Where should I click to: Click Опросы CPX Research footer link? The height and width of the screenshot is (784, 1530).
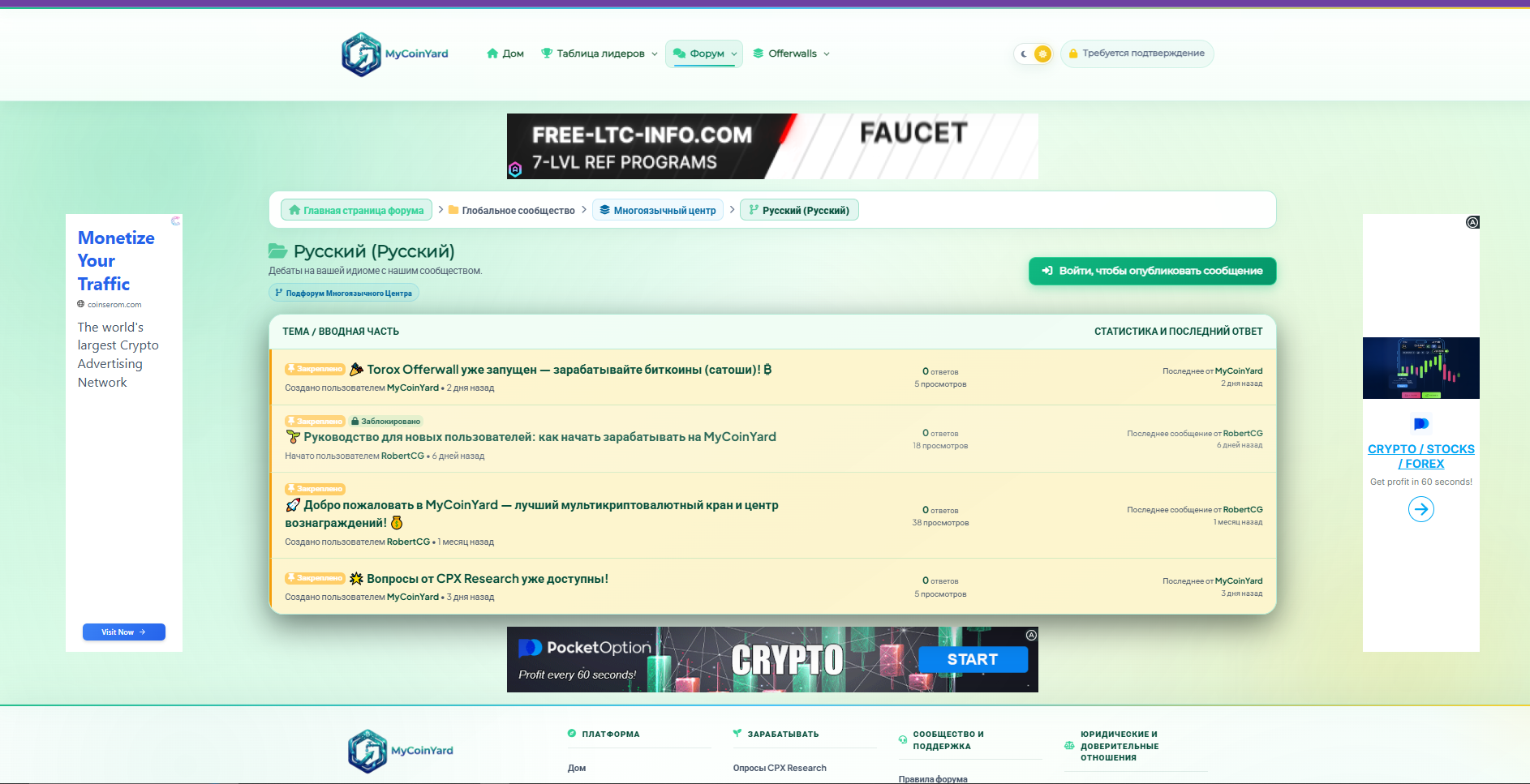(x=780, y=768)
